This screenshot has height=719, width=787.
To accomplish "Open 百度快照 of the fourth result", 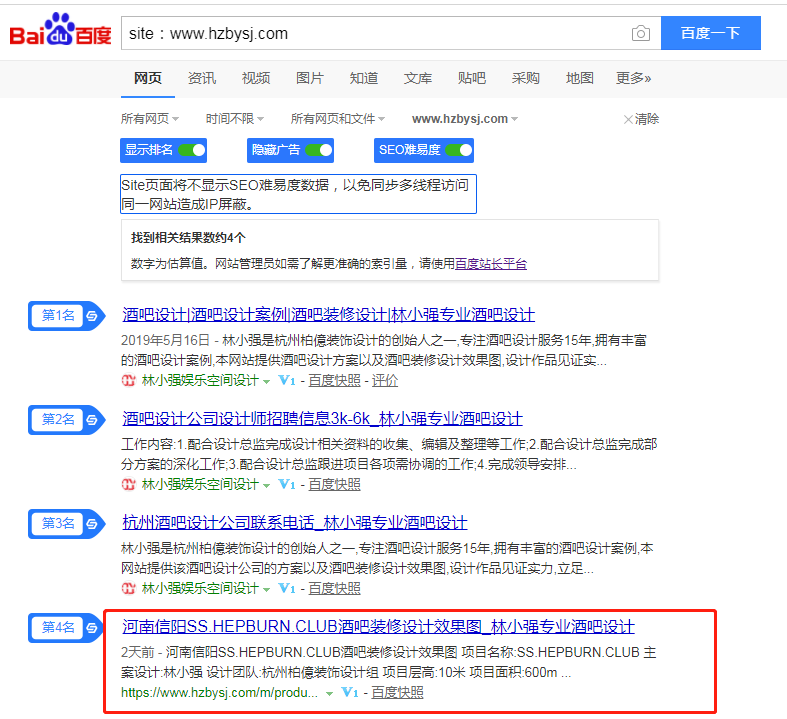I will click(398, 693).
